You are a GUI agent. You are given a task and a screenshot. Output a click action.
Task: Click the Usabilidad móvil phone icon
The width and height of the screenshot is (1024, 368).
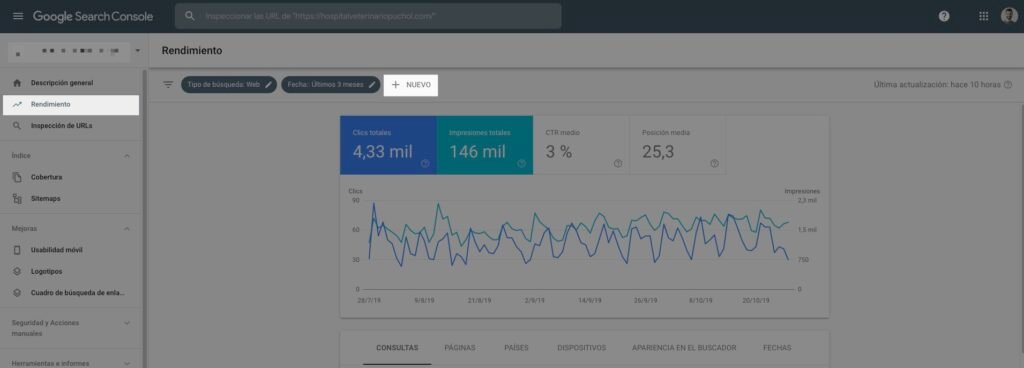tap(18, 250)
